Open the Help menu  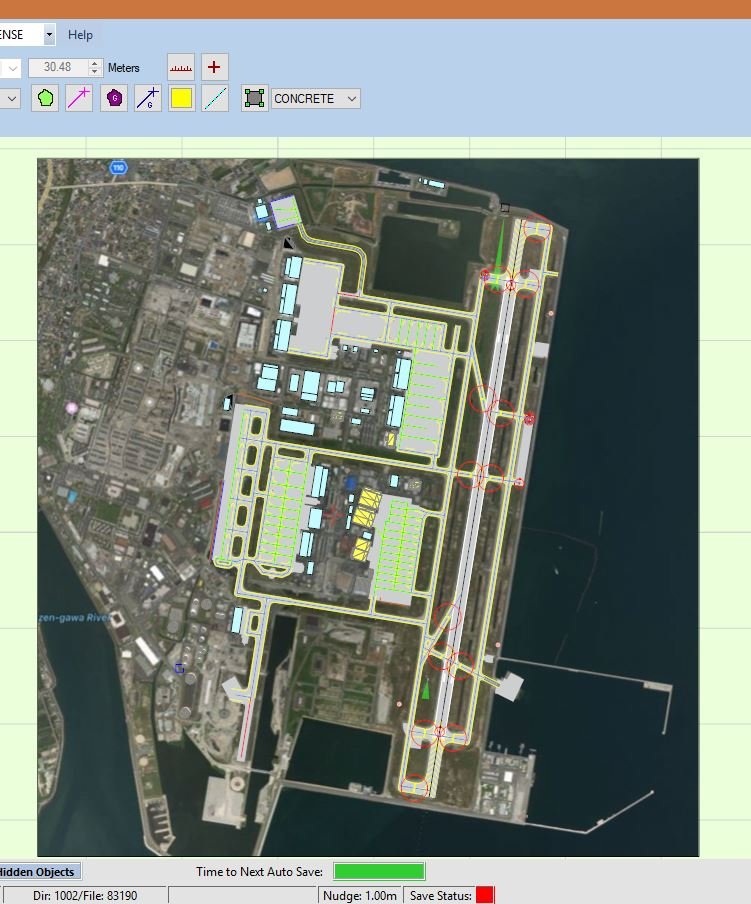click(80, 35)
